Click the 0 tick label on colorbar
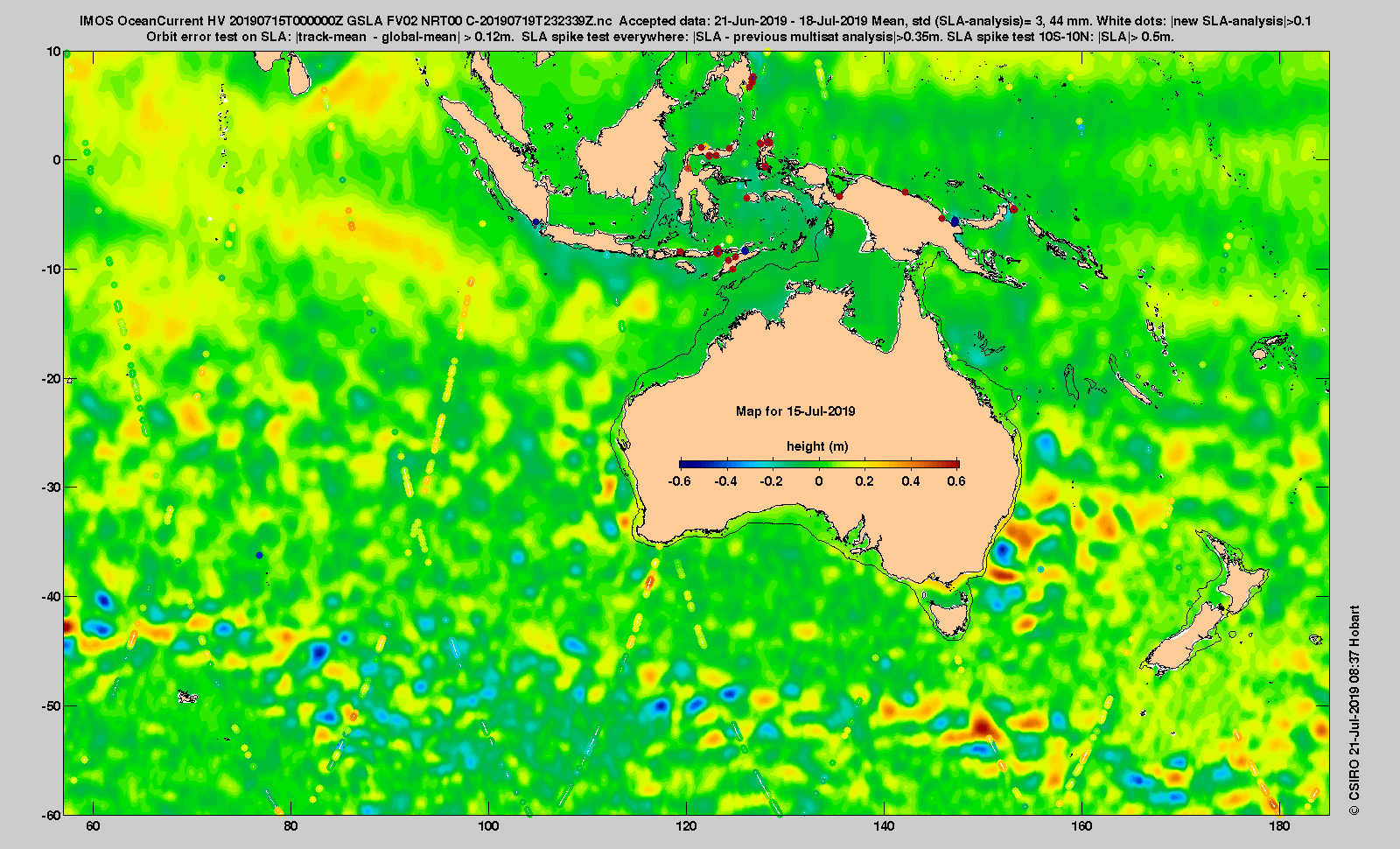 [819, 481]
